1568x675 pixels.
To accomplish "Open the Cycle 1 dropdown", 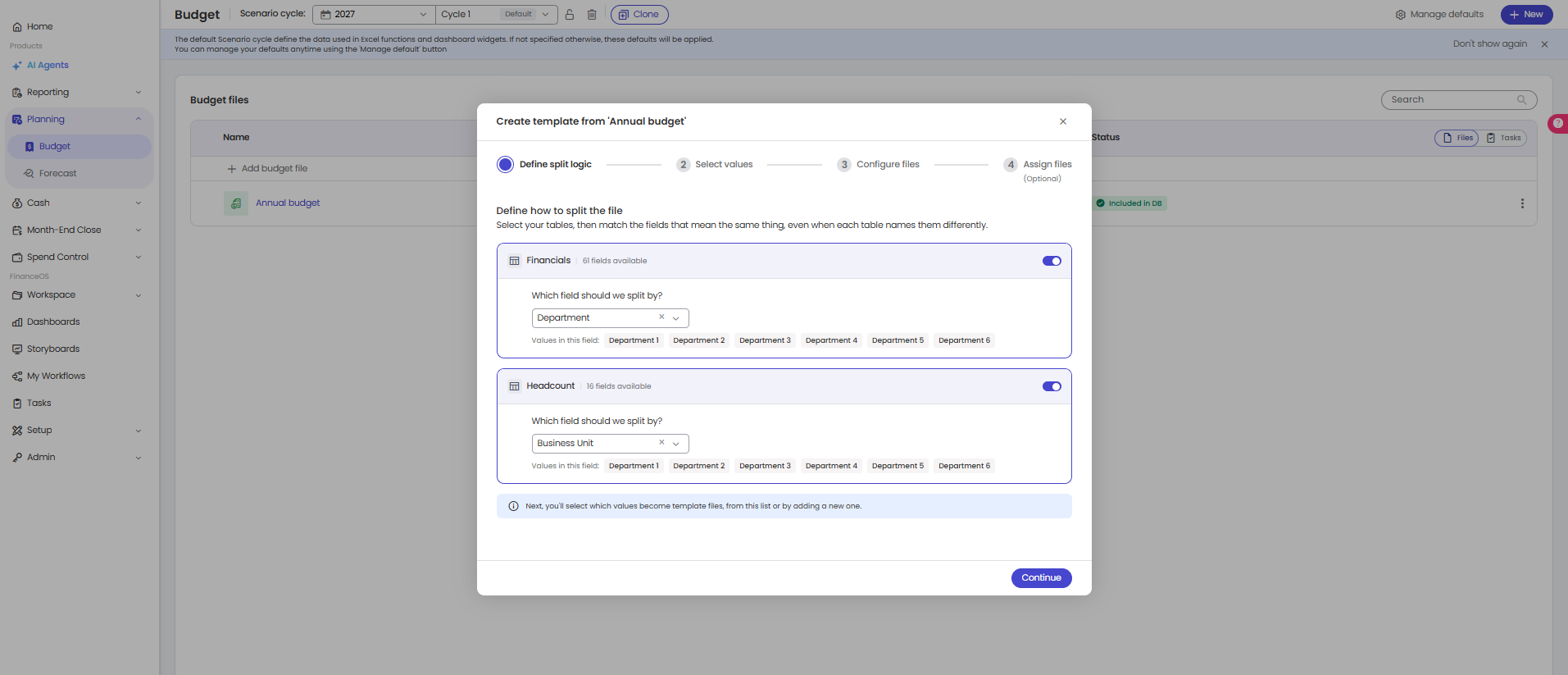I will pyautogui.click(x=496, y=15).
